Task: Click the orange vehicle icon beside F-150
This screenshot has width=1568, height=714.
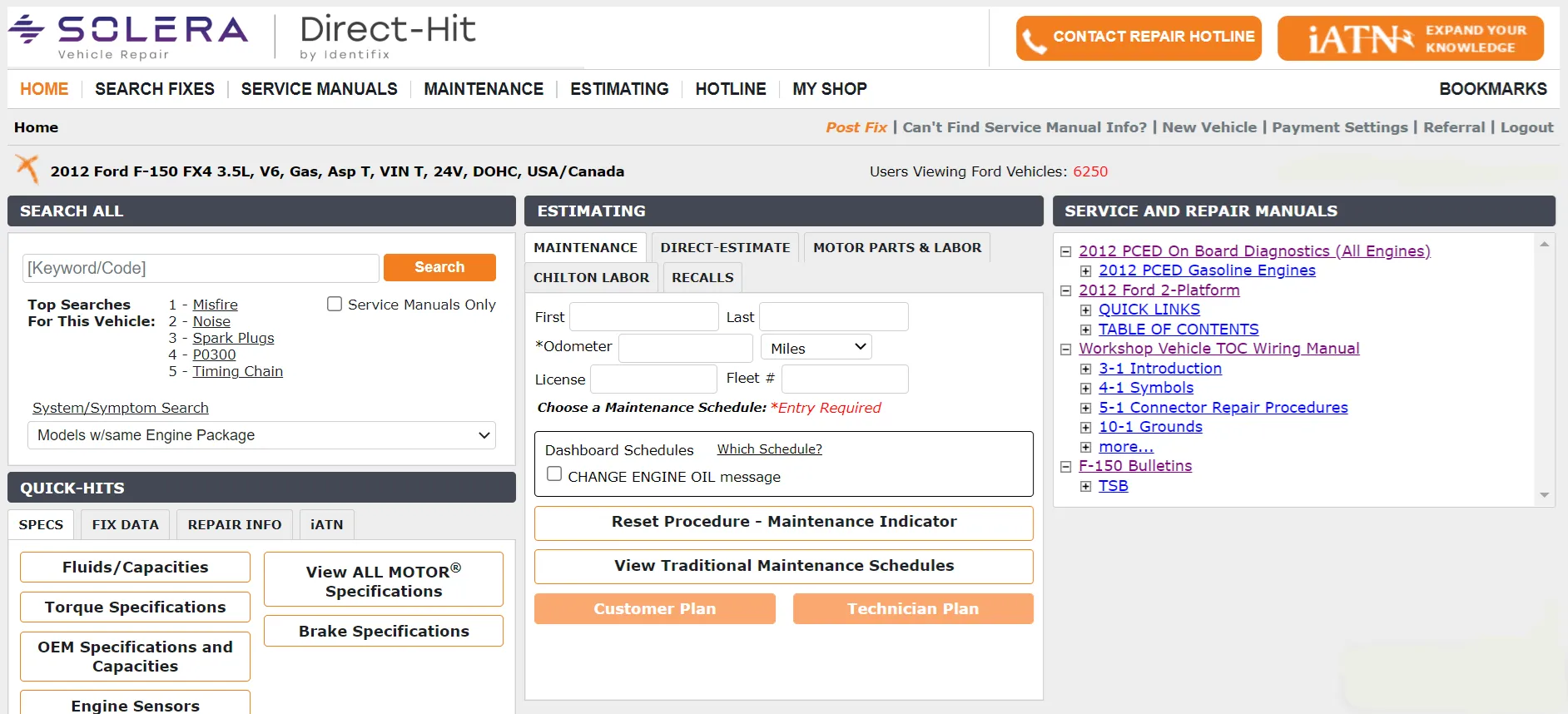Action: coord(27,168)
